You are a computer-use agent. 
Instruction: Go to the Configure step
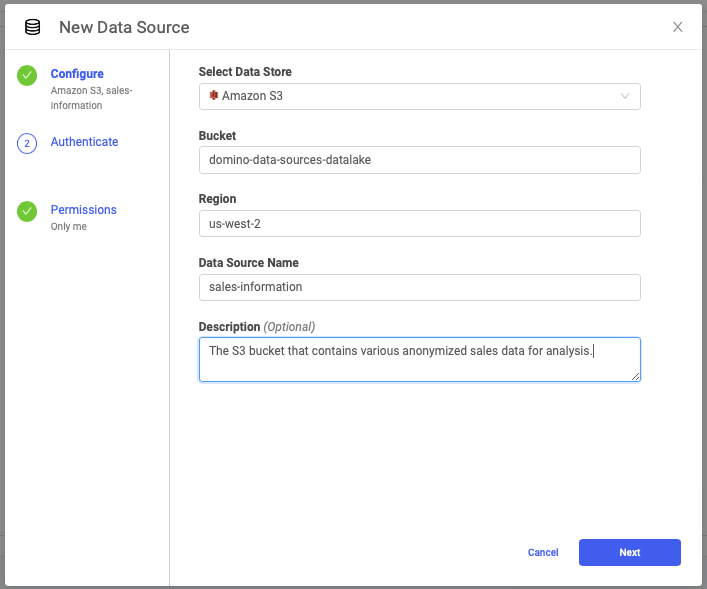pos(77,74)
